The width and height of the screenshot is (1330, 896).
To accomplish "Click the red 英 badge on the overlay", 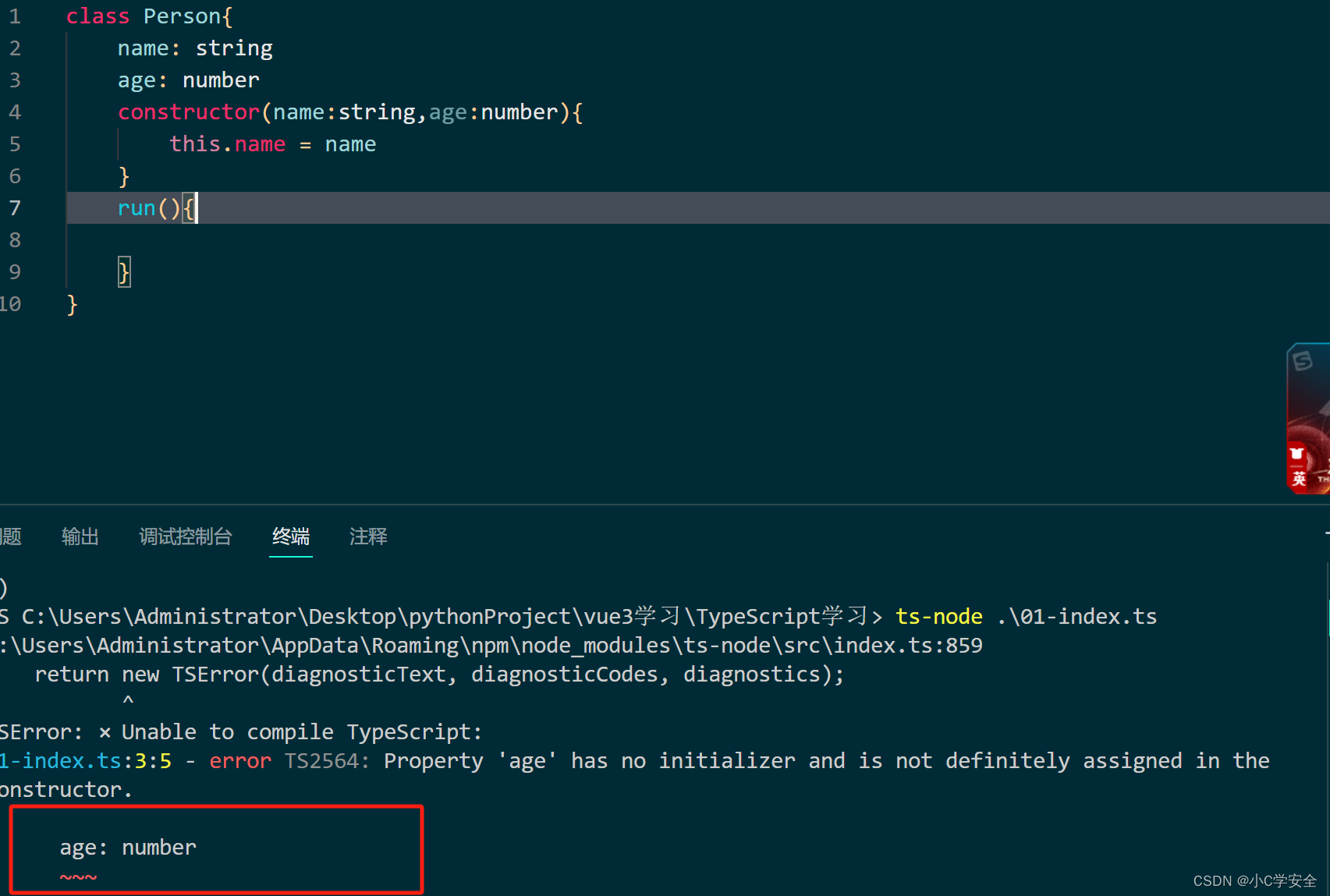I will tap(1298, 476).
